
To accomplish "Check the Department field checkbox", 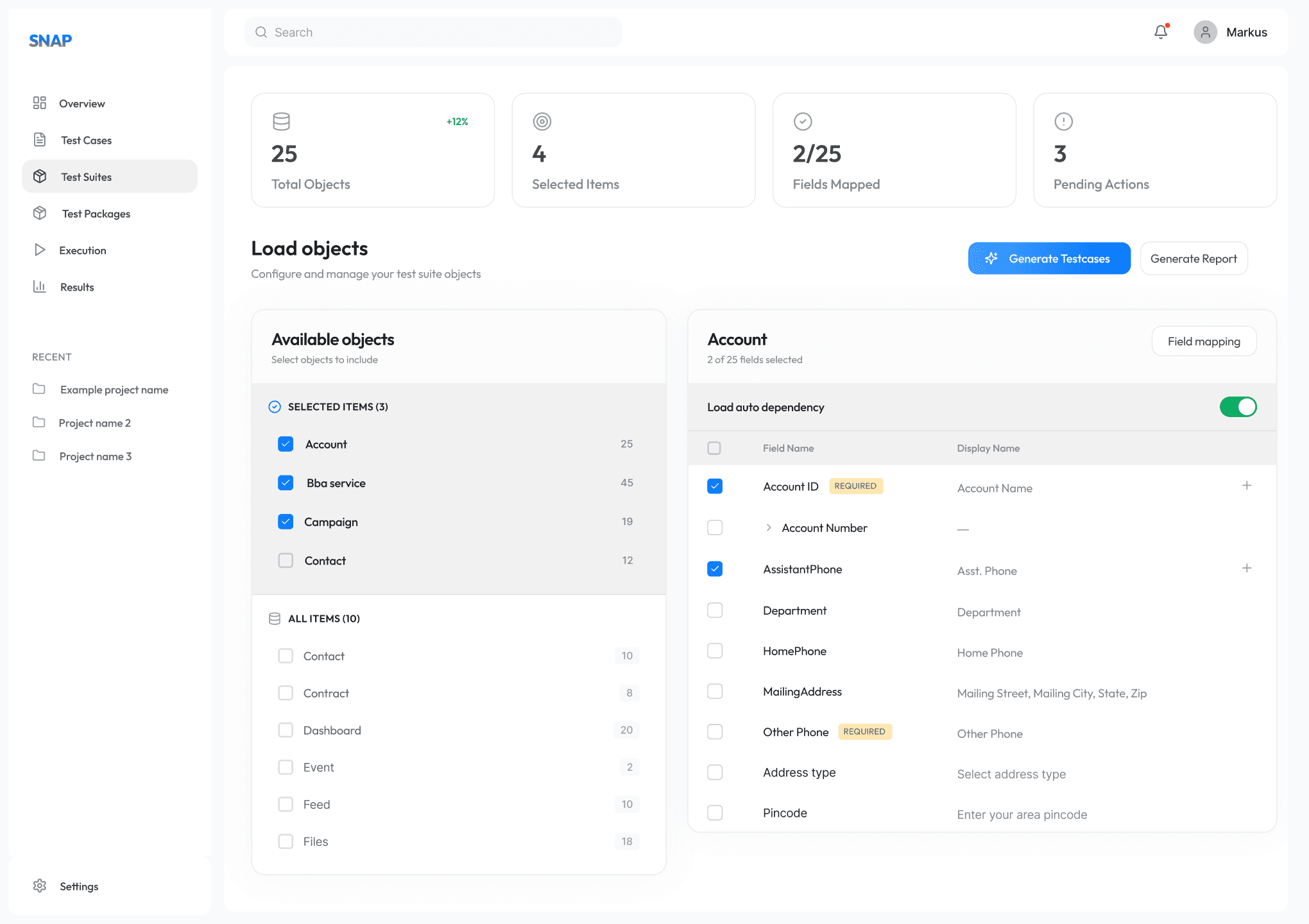I will (715, 610).
